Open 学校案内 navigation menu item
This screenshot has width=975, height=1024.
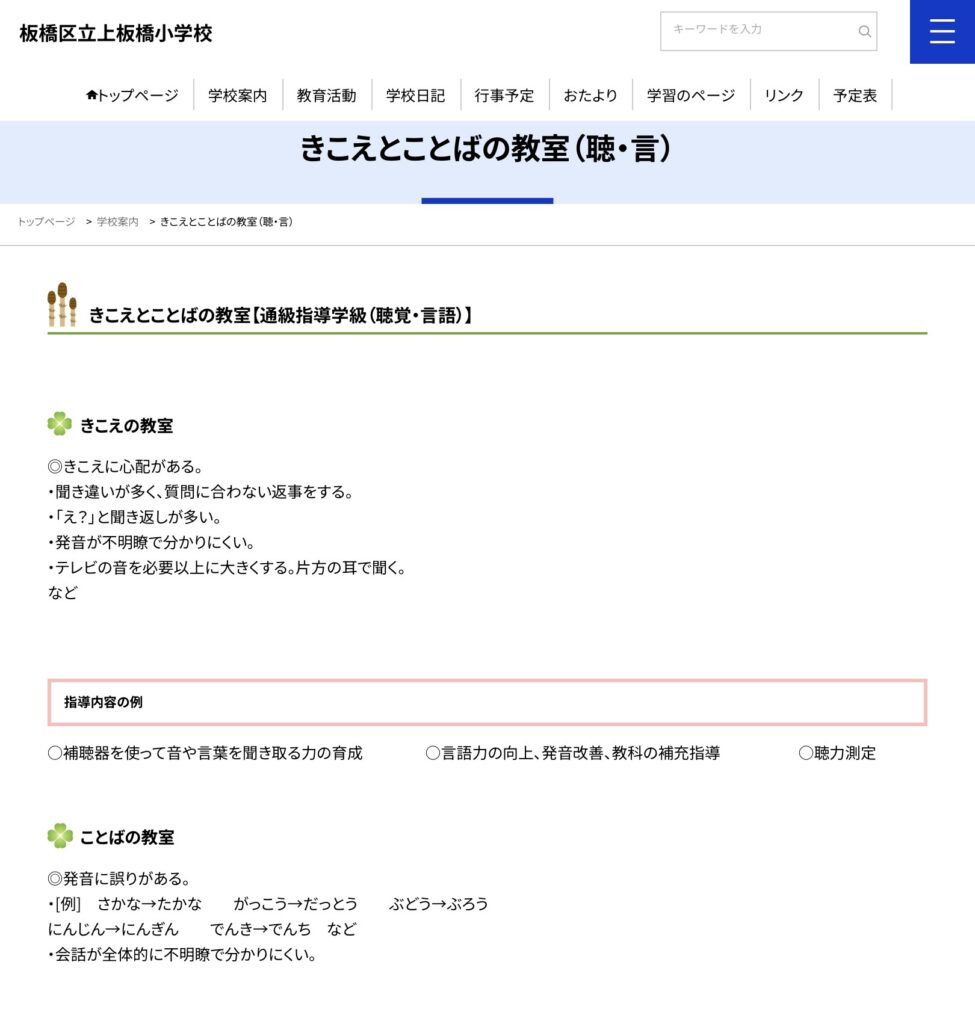[238, 95]
